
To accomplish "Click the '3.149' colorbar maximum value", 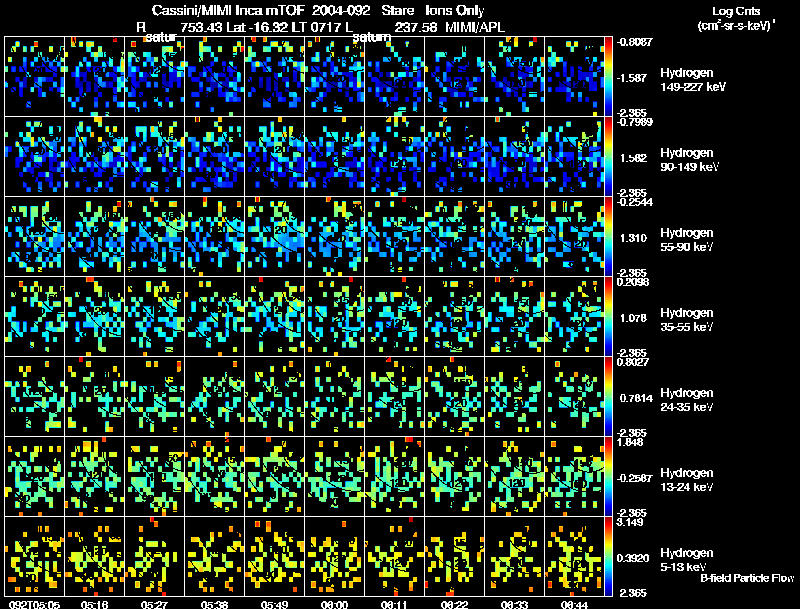I will [x=629, y=522].
